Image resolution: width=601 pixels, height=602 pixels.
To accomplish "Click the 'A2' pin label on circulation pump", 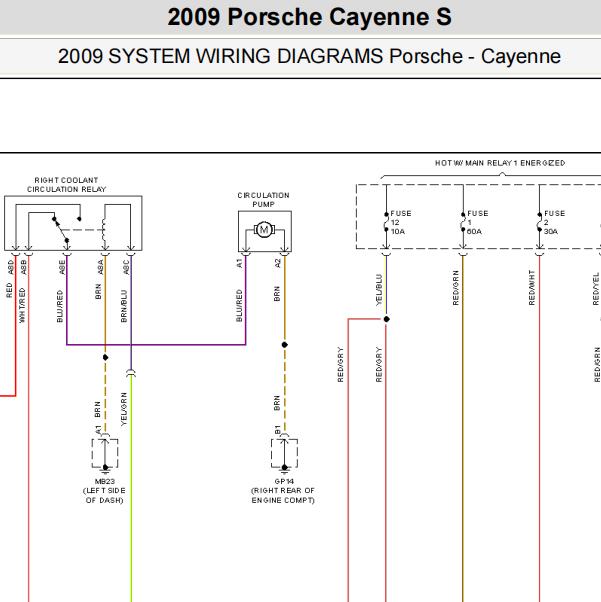I will coord(278,263).
